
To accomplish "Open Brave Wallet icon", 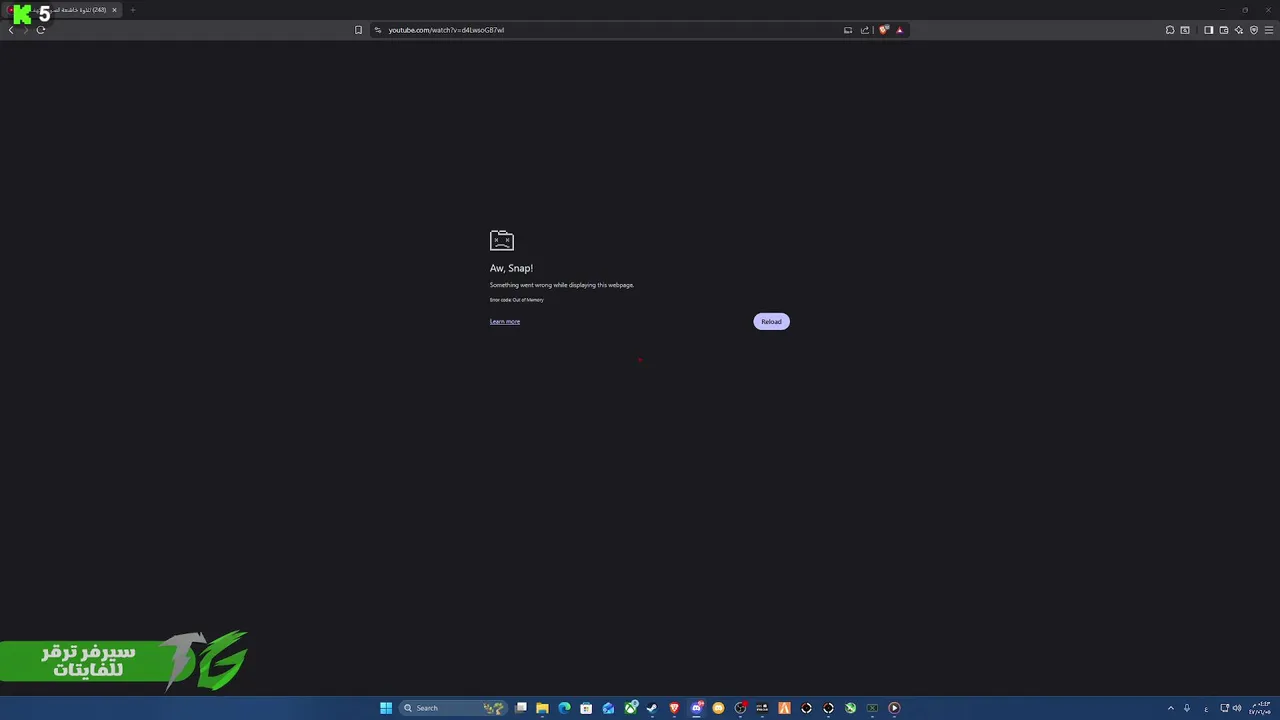I will coord(1223,30).
